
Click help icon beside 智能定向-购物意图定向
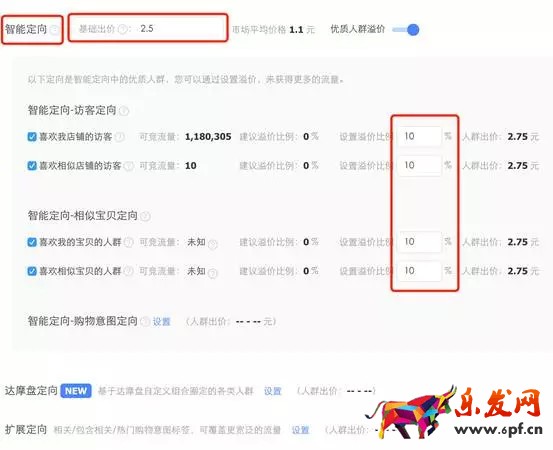pos(145,322)
